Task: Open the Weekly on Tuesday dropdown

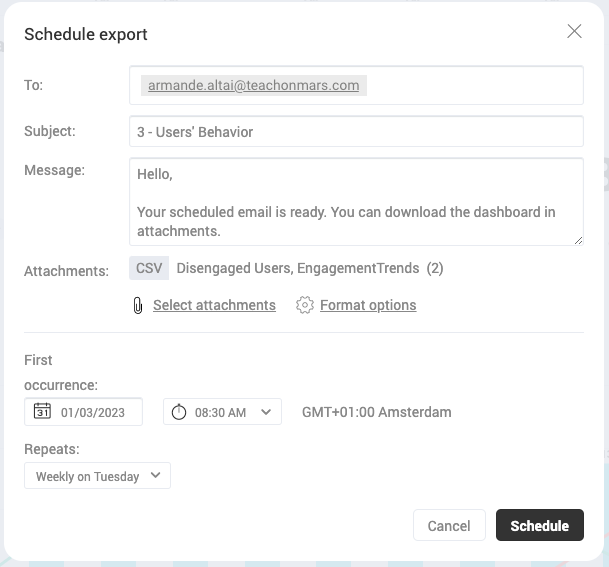Action: [97, 475]
